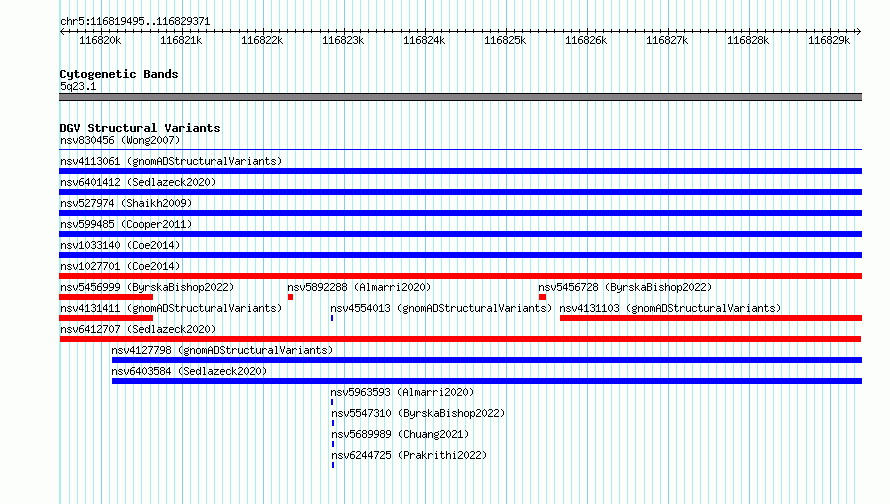Click the blue bar under nsv599485
Image resolution: width=890 pixels, height=504 pixels.
[460, 234]
